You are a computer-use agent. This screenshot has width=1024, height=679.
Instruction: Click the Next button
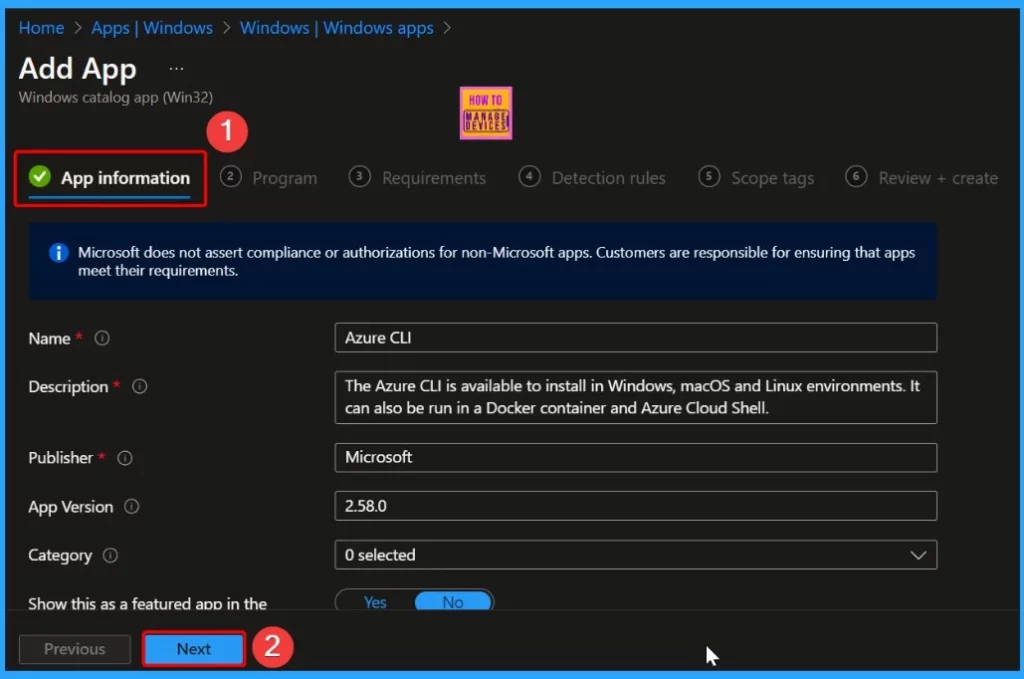pos(194,649)
